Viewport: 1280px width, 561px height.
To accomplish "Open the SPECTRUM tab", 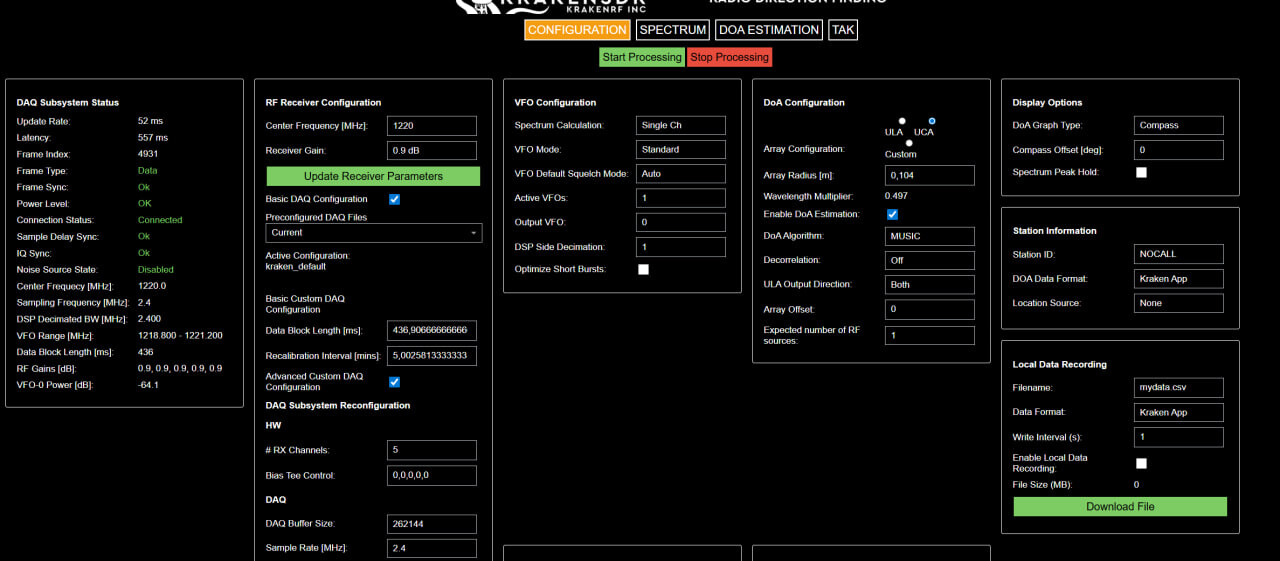I will (x=672, y=30).
